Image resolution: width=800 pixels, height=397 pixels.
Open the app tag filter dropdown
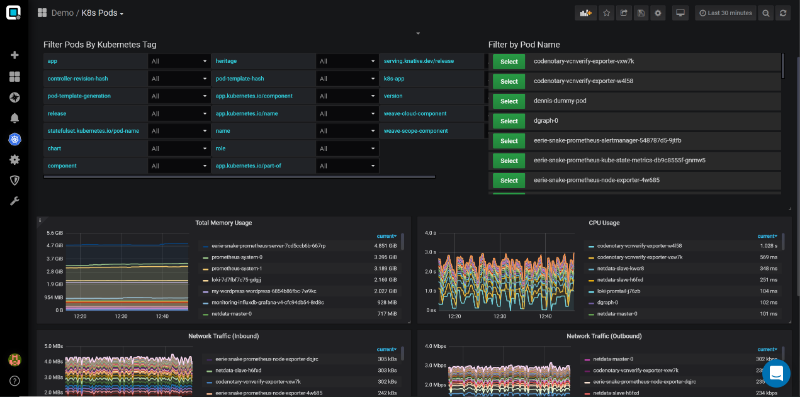pos(180,61)
